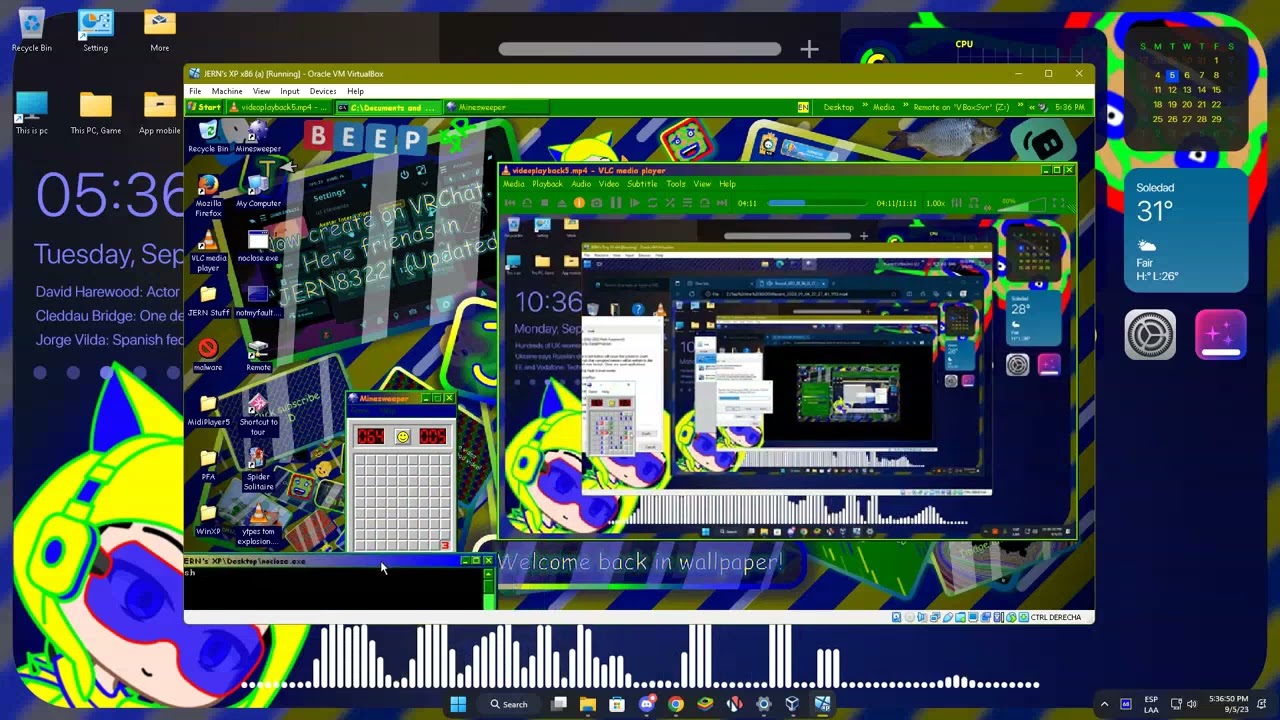
Task: Open Task View from the taskbar
Action: [x=559, y=704]
